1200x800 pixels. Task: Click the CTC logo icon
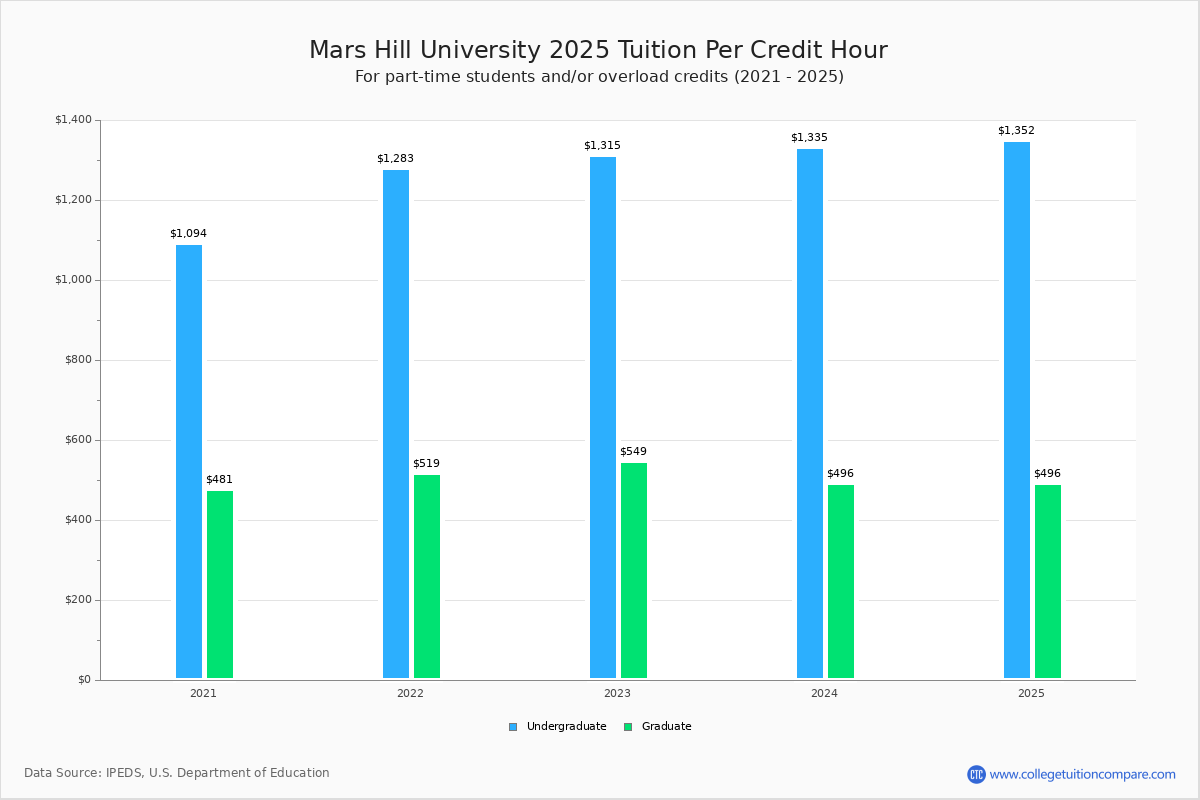[x=978, y=772]
